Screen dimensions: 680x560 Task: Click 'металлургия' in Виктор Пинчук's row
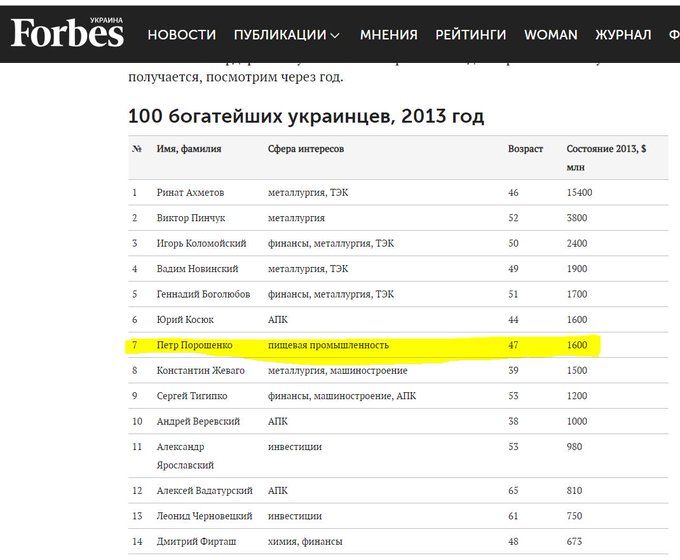pos(296,218)
